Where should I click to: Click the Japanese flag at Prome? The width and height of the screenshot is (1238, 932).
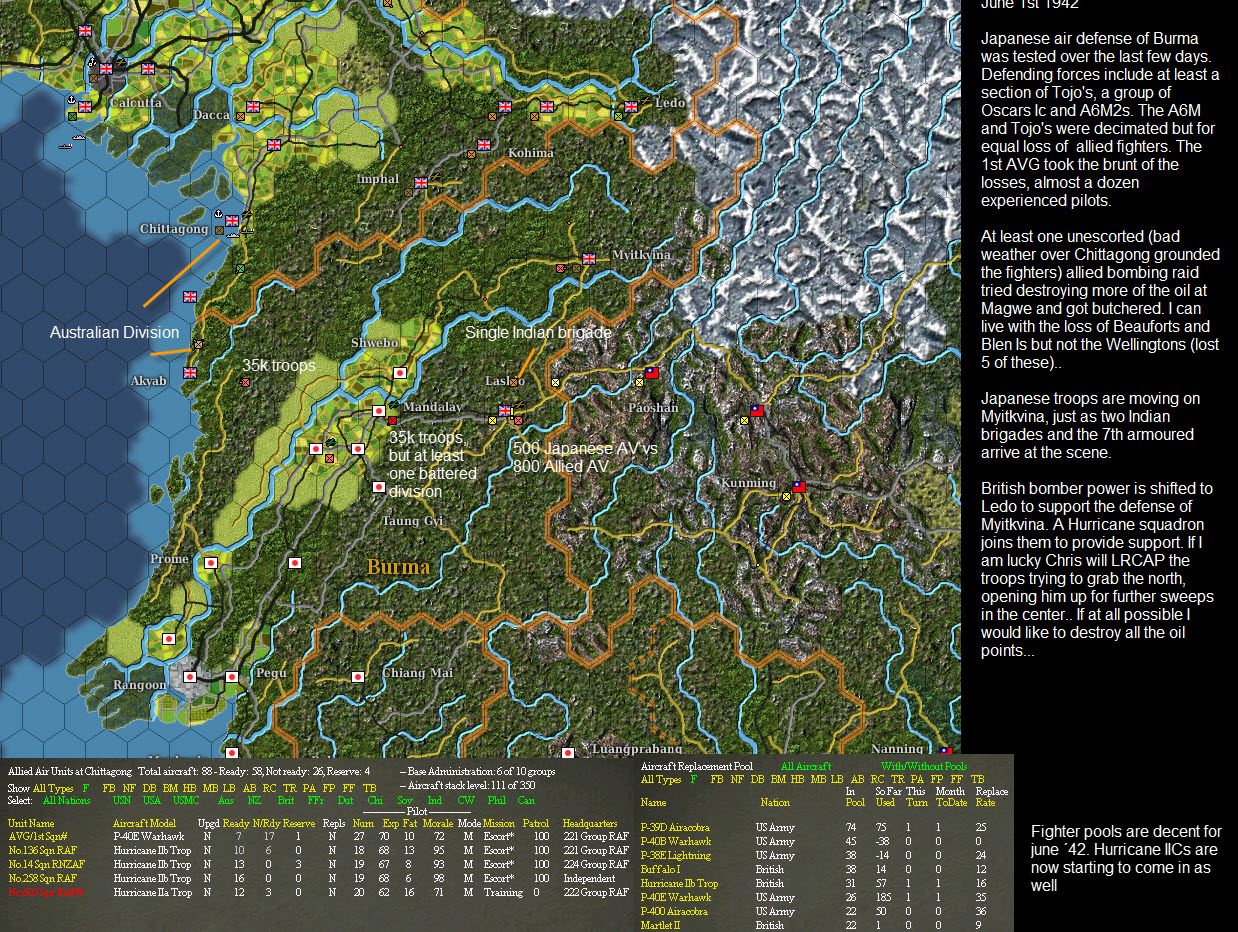tap(211, 563)
